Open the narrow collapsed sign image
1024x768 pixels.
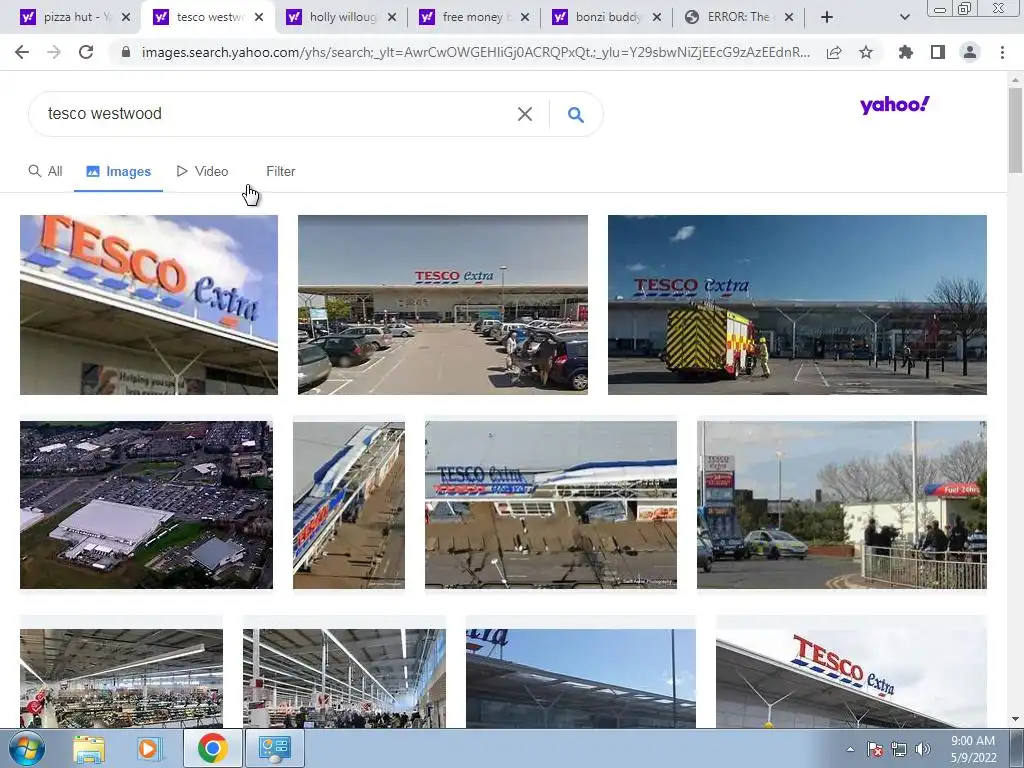point(349,505)
